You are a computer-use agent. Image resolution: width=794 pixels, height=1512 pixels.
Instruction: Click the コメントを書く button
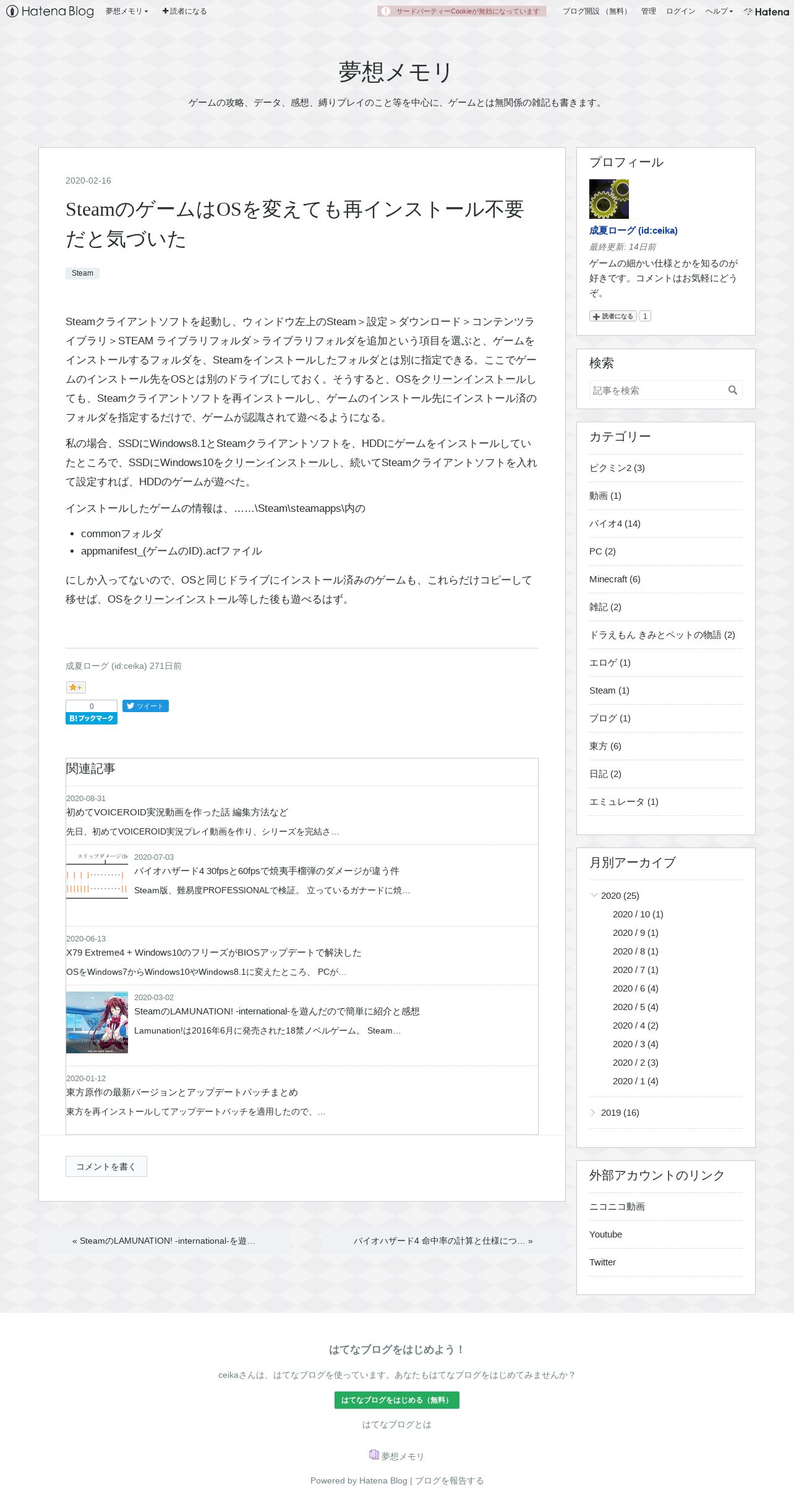click(x=106, y=1166)
